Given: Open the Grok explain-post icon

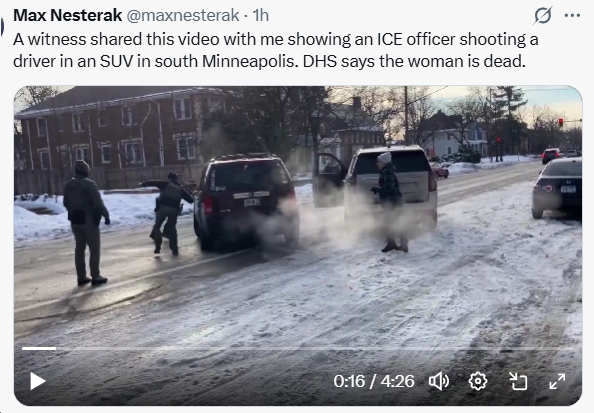Looking at the screenshot, I should [542, 16].
